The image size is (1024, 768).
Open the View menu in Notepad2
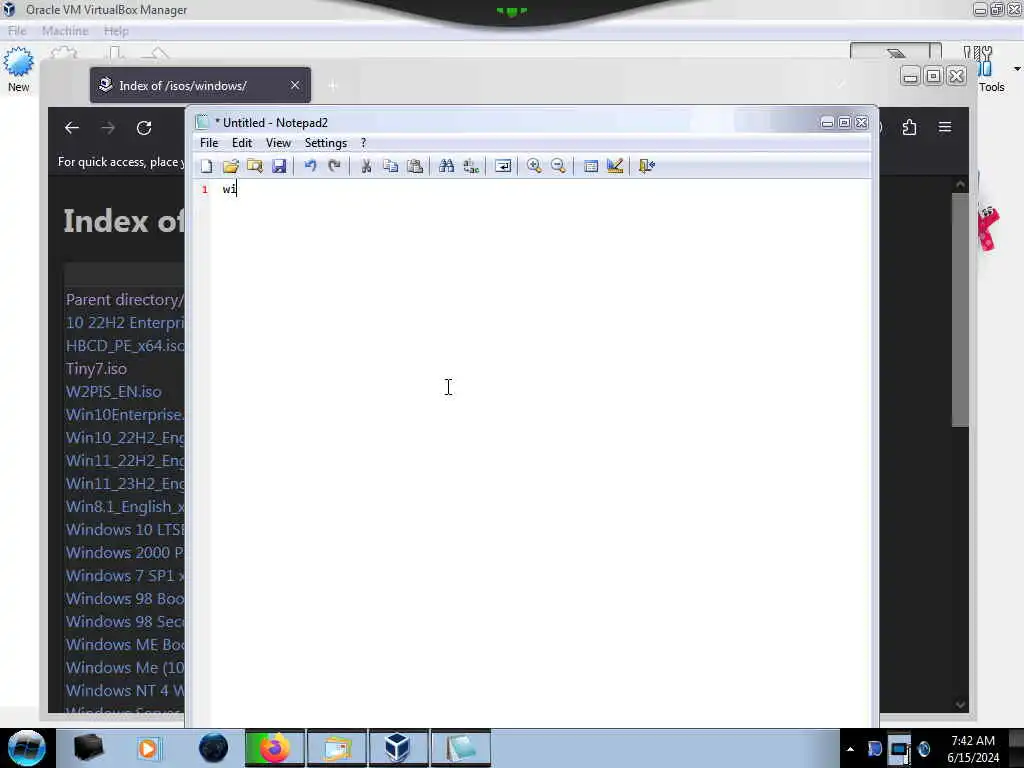click(278, 142)
